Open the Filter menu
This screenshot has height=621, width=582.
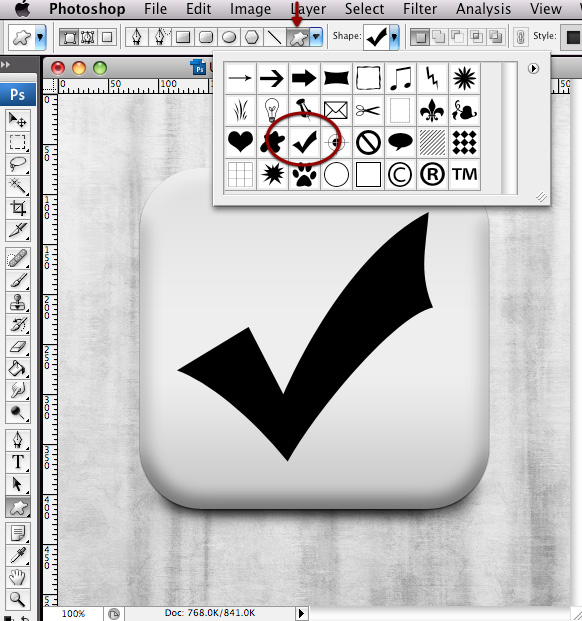(420, 9)
